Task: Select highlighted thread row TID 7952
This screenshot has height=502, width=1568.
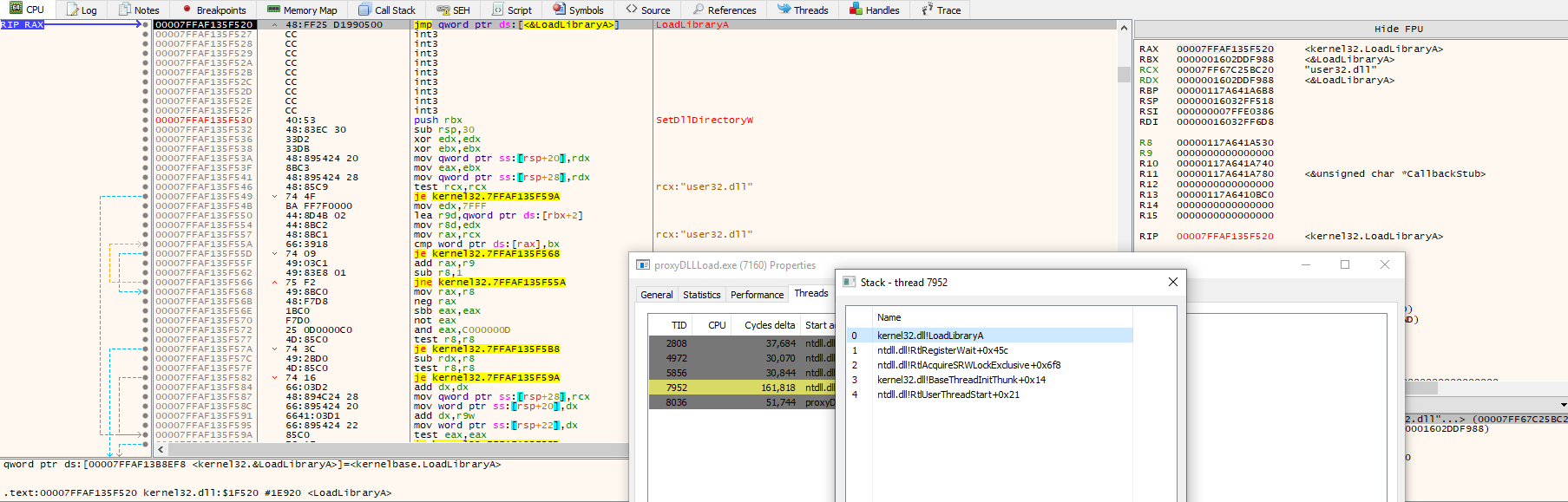Action: pyautogui.click(x=742, y=388)
